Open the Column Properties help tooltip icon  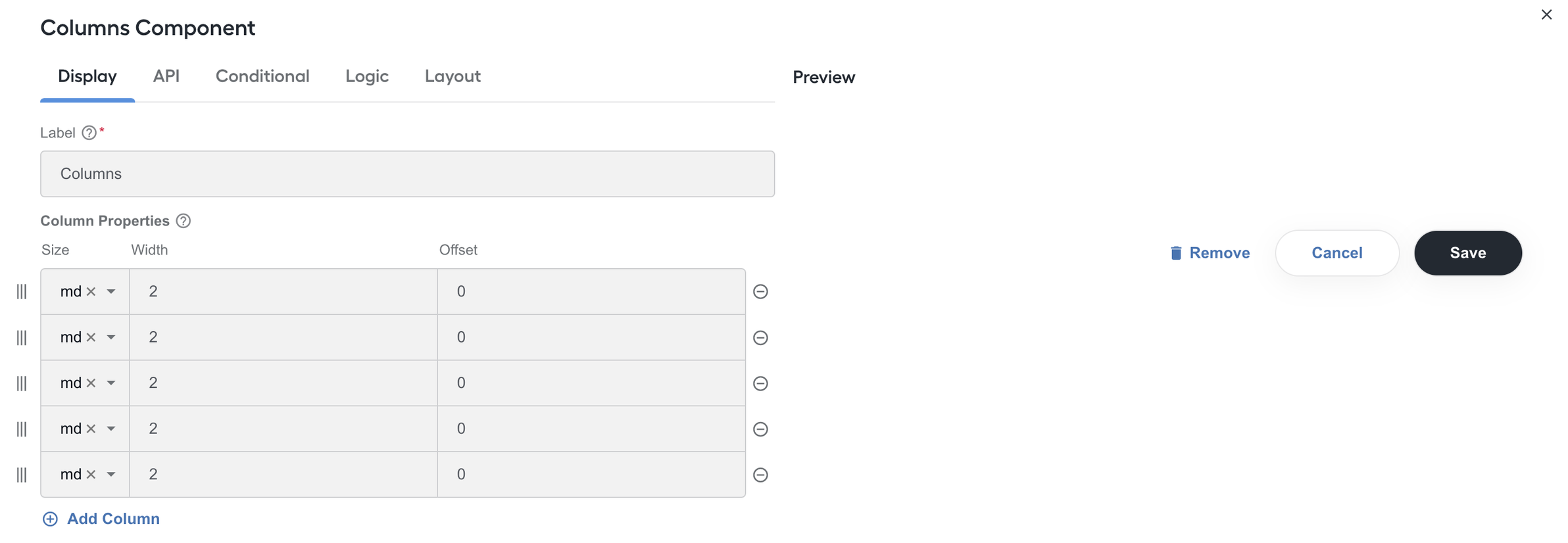(x=184, y=221)
